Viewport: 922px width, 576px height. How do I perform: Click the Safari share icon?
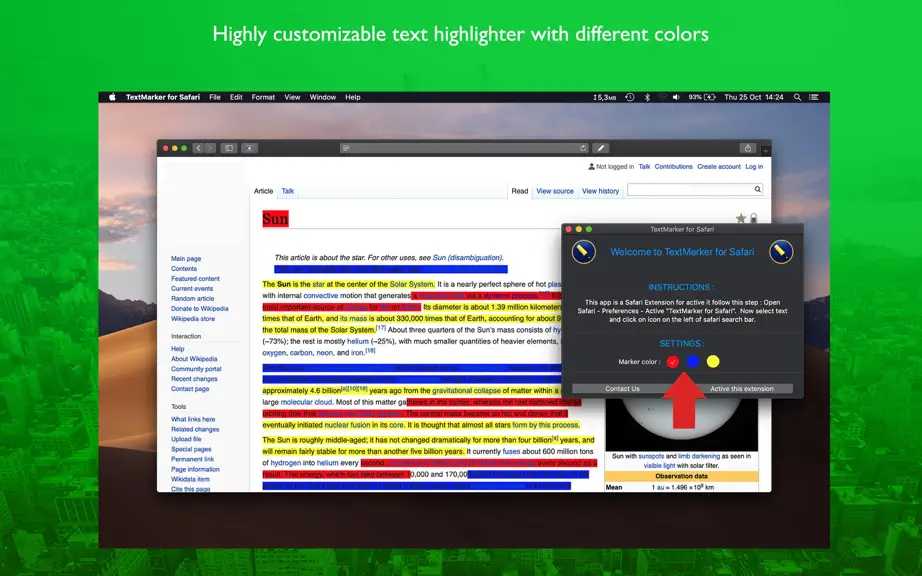(747, 148)
